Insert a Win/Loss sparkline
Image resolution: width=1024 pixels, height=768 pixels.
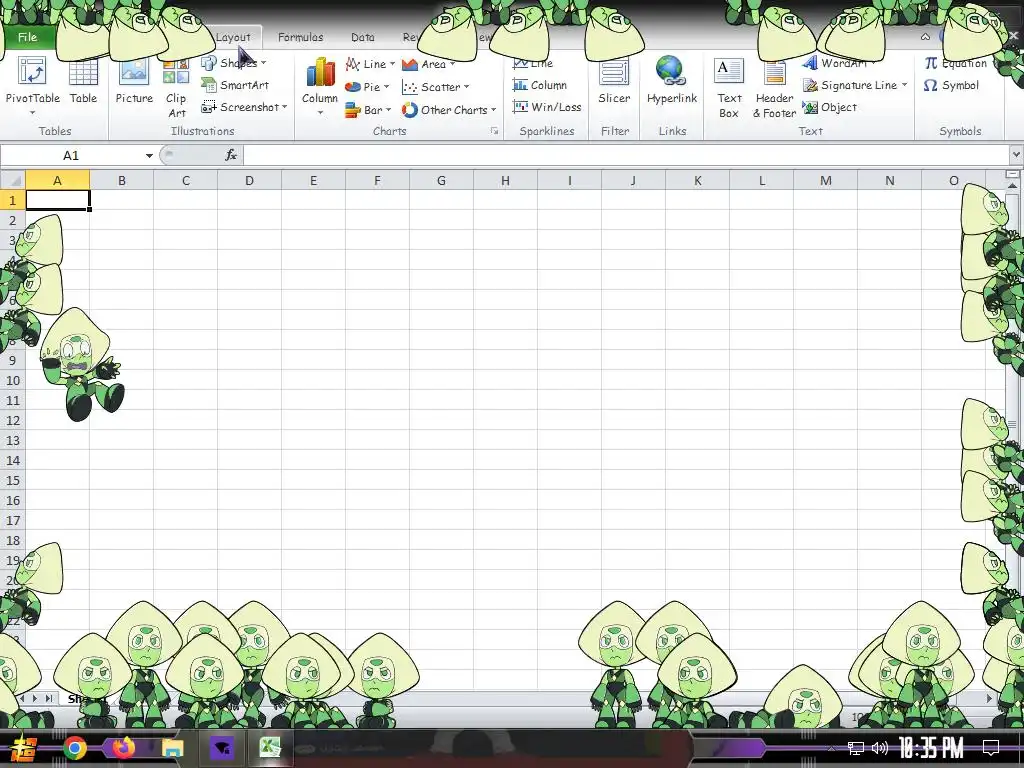tap(547, 106)
